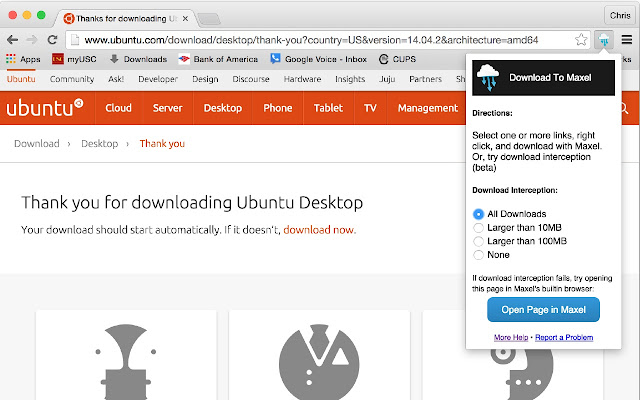
Task: Open the Server menu item
Action: pyautogui.click(x=167, y=108)
